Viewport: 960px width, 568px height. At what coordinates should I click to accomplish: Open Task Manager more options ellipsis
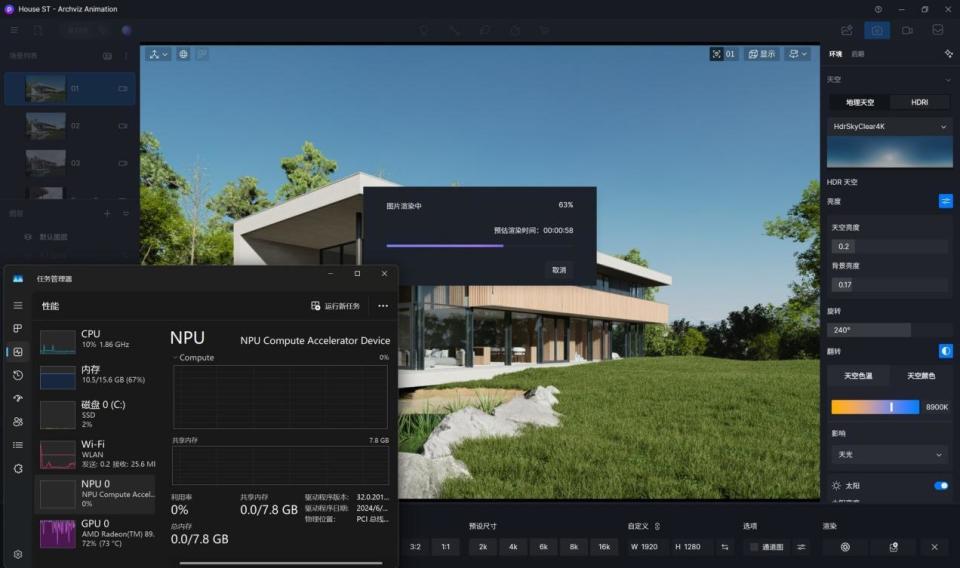[383, 305]
